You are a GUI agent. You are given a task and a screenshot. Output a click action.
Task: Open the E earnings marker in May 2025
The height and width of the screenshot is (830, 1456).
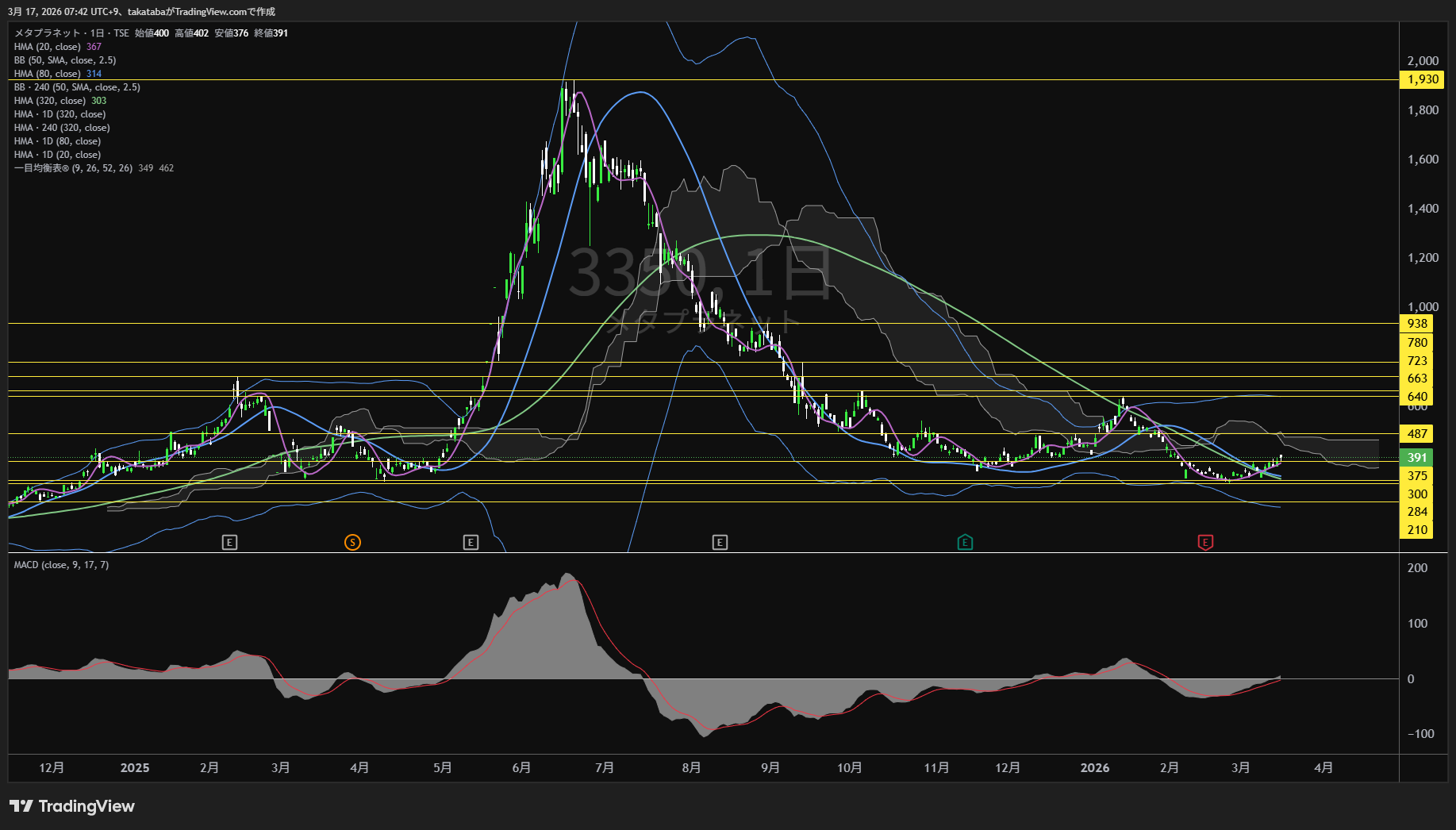coord(471,542)
